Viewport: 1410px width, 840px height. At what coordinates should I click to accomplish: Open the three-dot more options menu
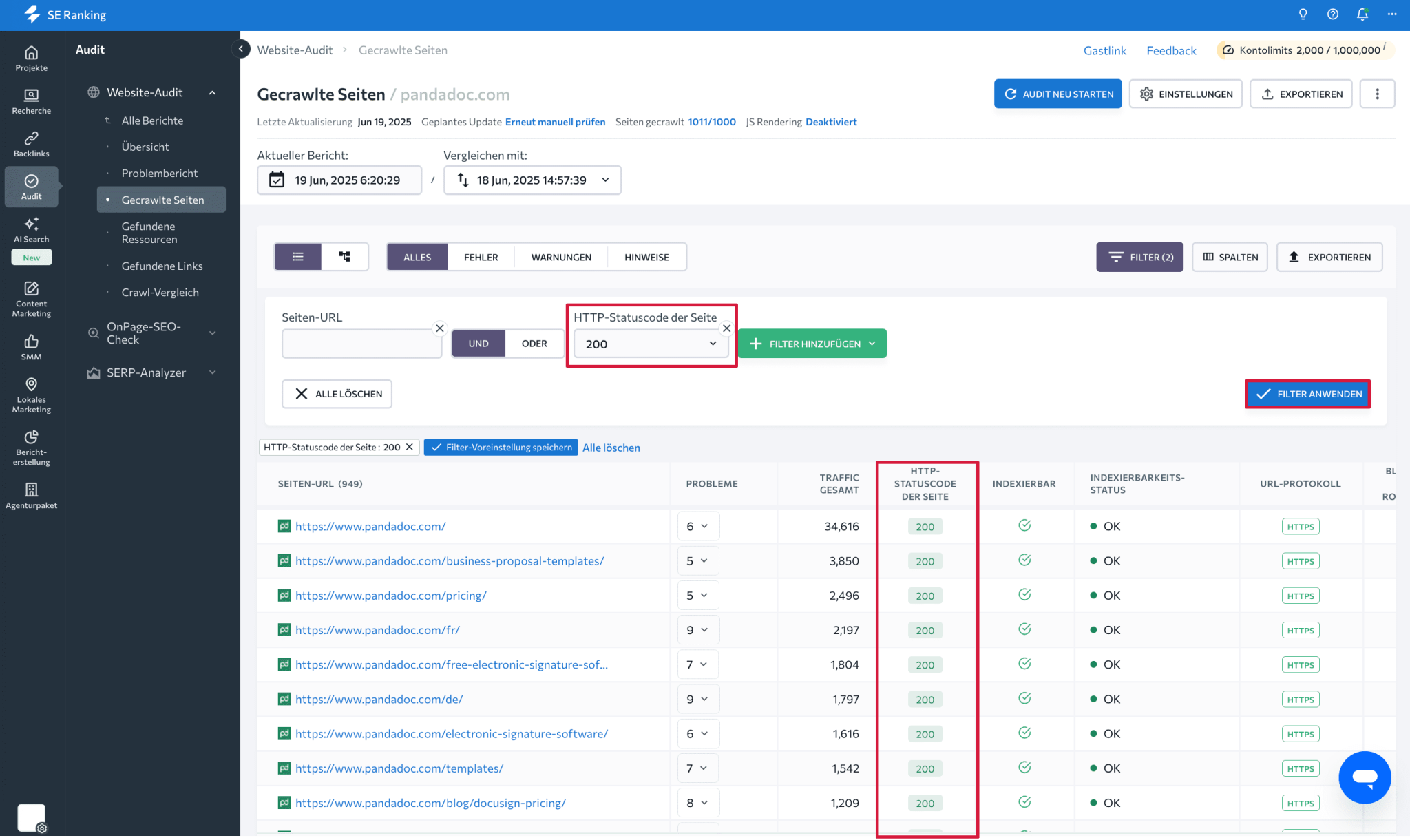[1377, 94]
